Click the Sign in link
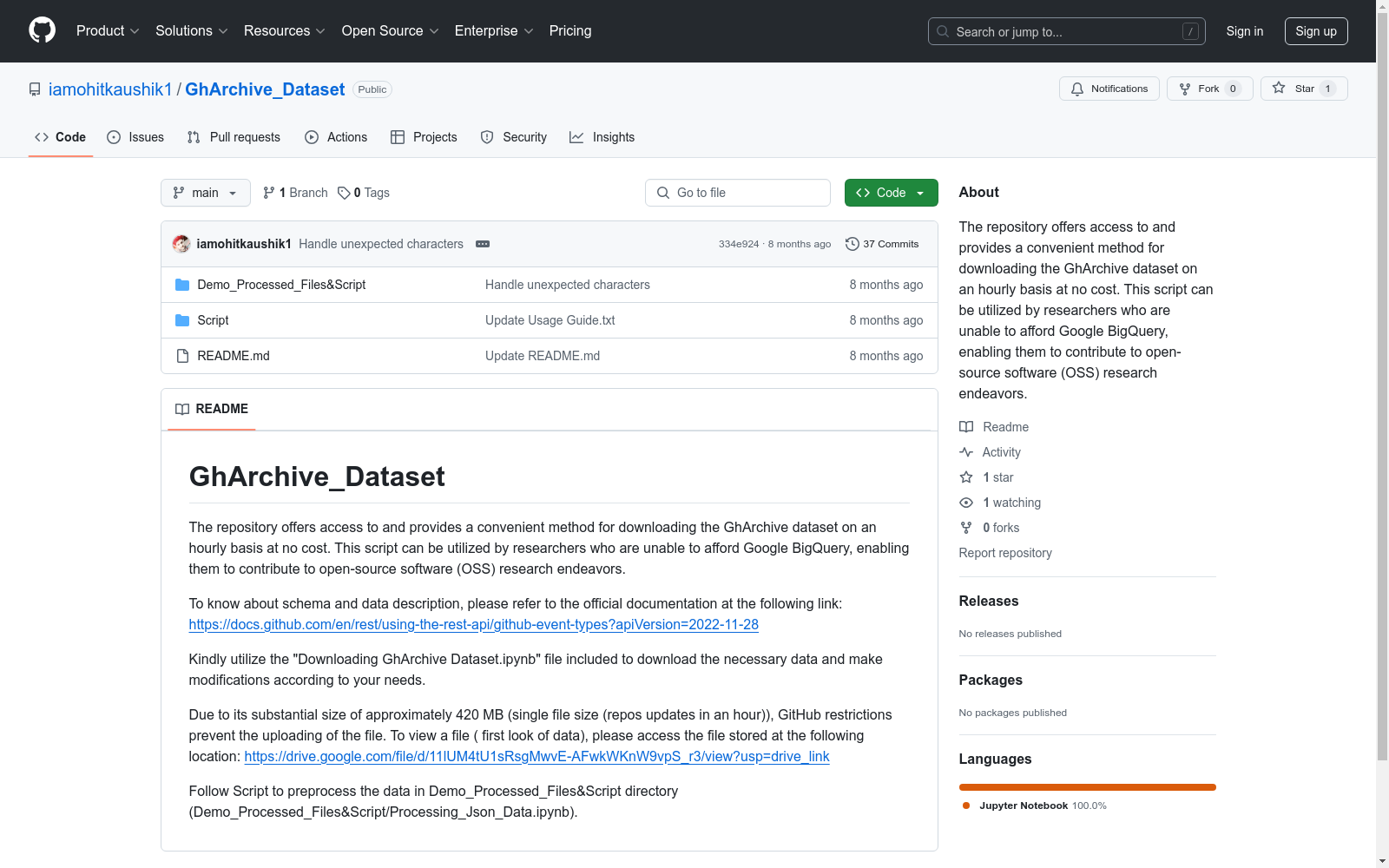Viewport: 1389px width, 868px height. 1245,31
